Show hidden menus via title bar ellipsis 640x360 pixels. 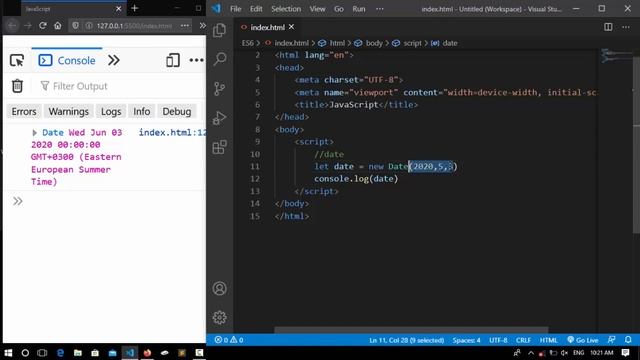pos(380,9)
